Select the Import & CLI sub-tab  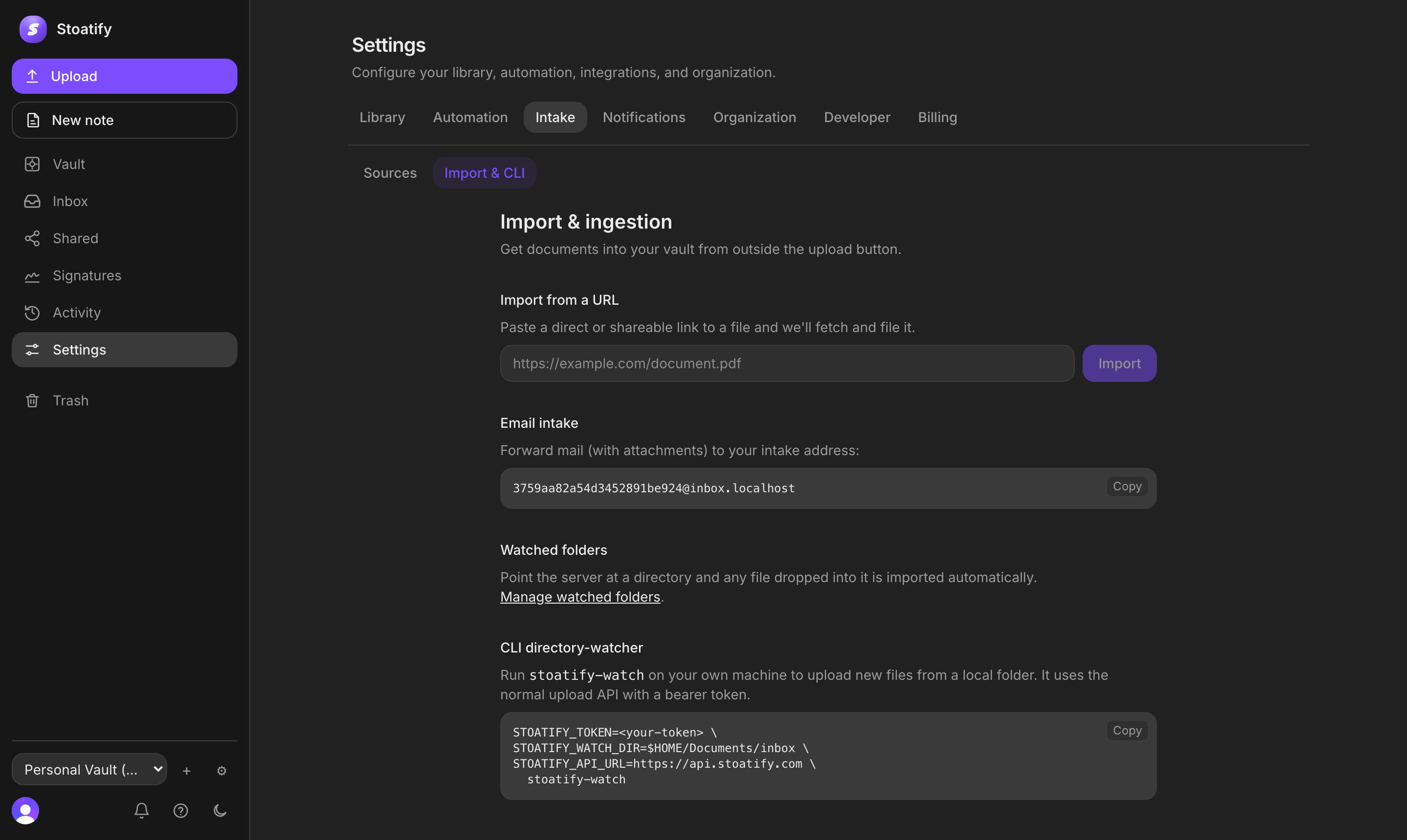coord(484,173)
